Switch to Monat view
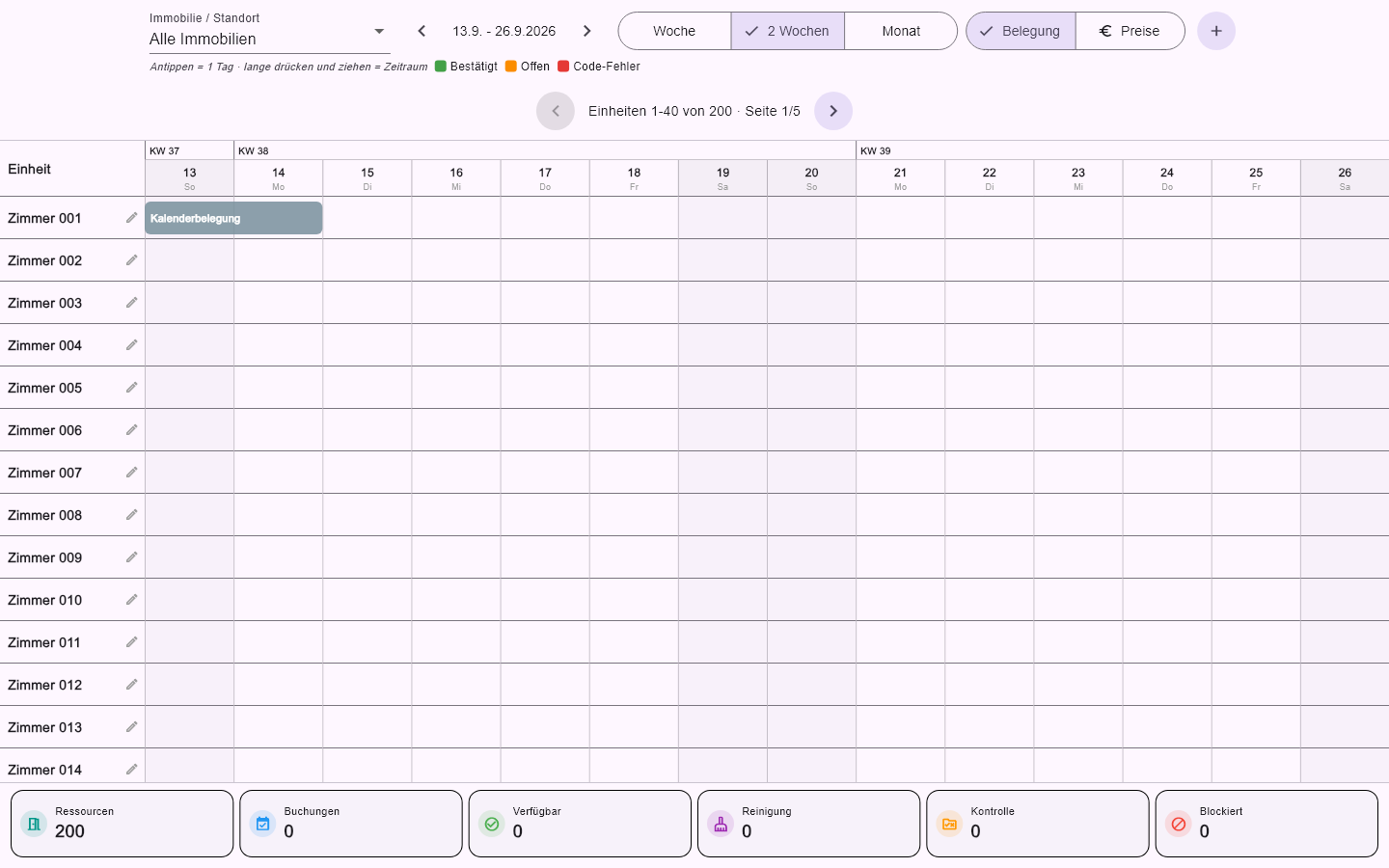The height and width of the screenshot is (868, 1389). [x=901, y=31]
